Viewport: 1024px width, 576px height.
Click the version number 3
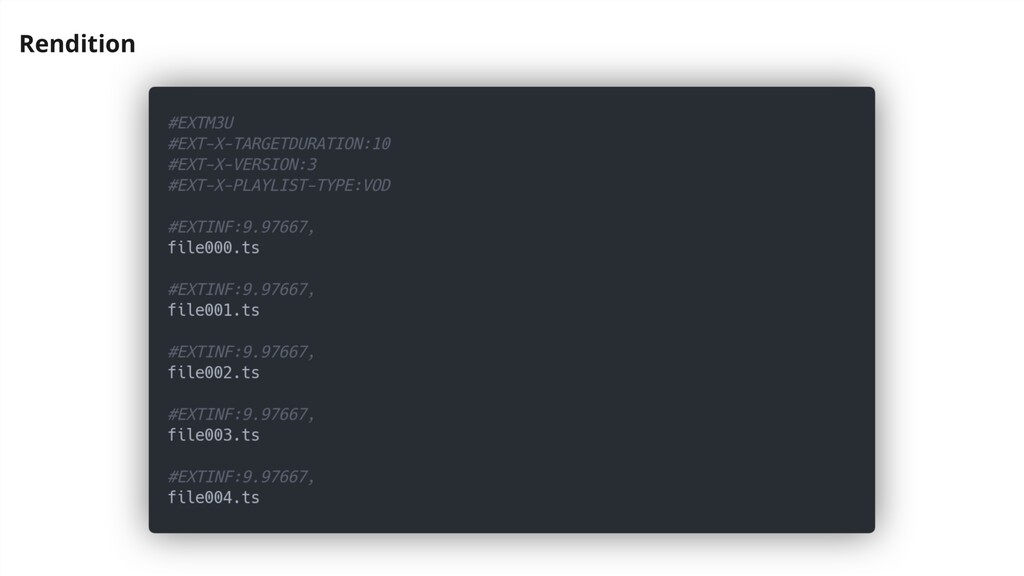312,165
